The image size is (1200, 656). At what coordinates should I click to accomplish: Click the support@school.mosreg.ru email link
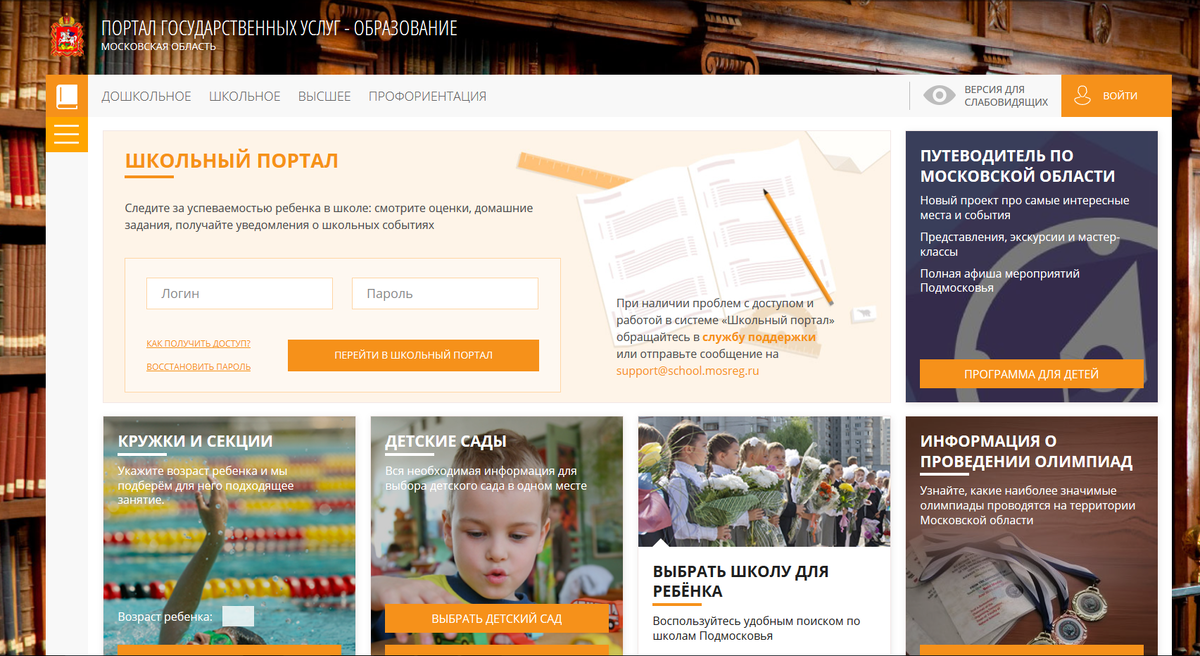(688, 370)
